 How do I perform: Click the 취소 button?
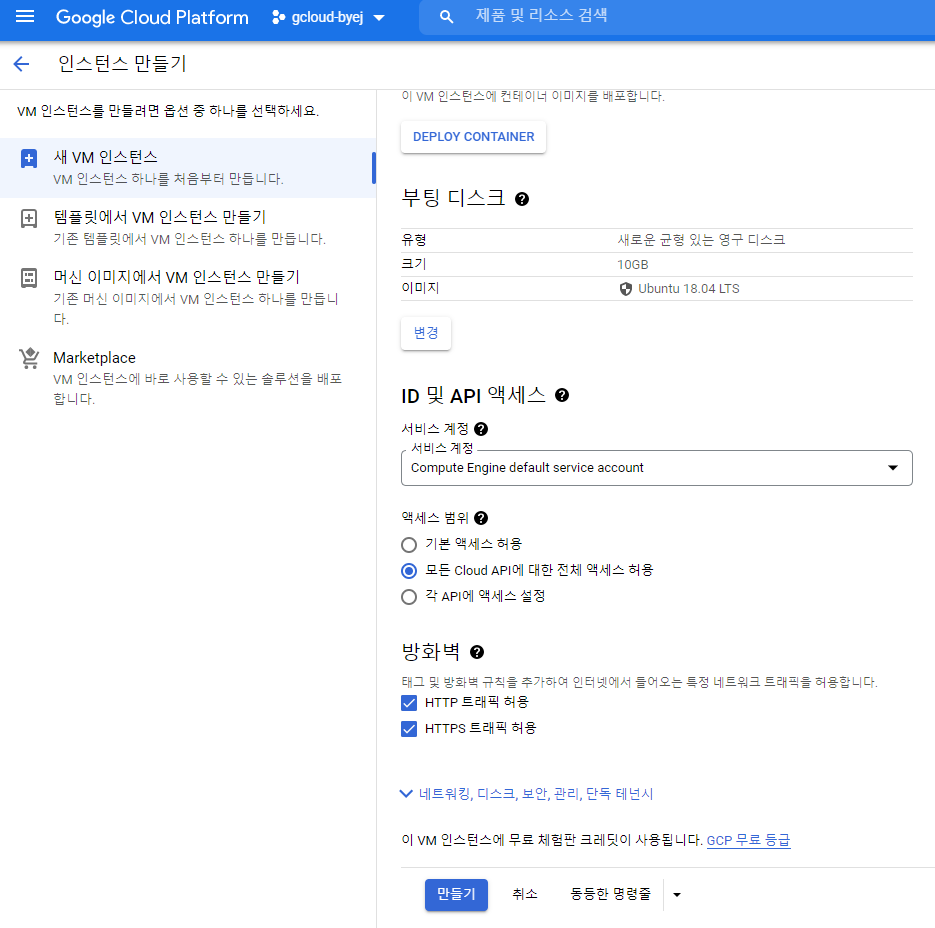point(525,894)
